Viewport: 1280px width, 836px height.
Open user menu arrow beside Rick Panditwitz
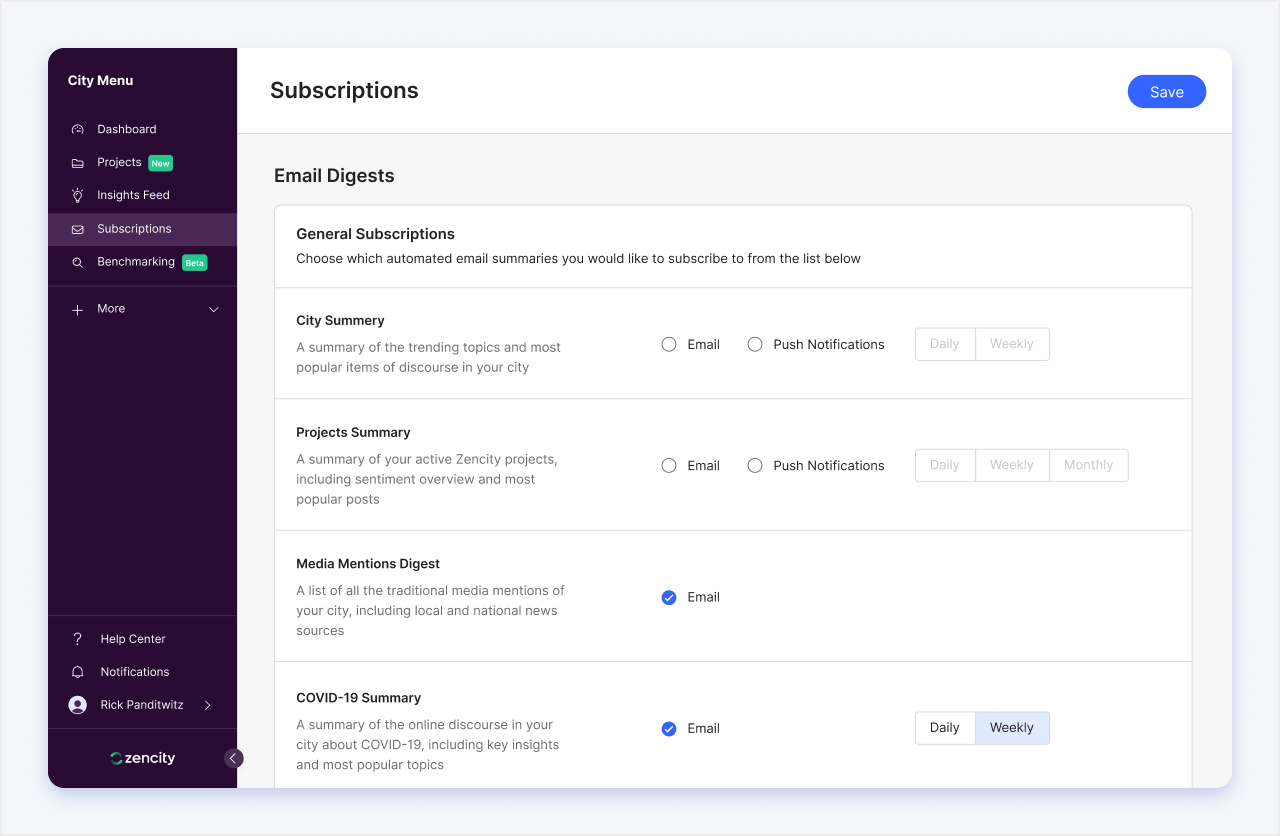[208, 705]
